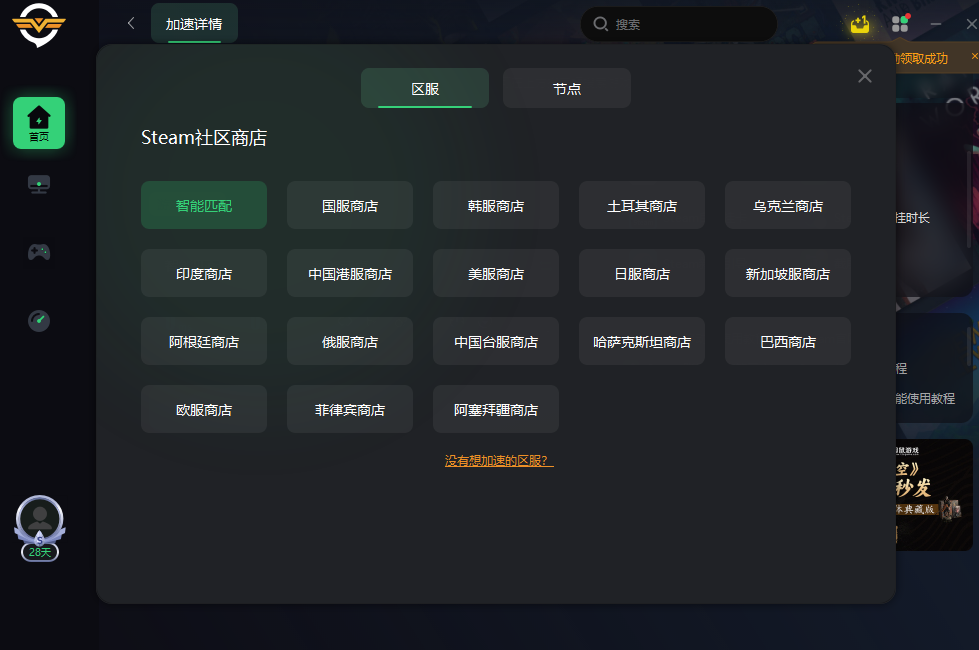Image resolution: width=979 pixels, height=650 pixels.
Task: Choose 哈萨克斯坦商店 region
Action: (x=642, y=342)
